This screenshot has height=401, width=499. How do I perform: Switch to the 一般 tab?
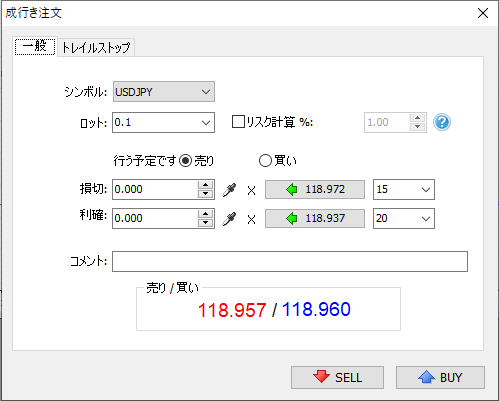pyautogui.click(x=35, y=47)
